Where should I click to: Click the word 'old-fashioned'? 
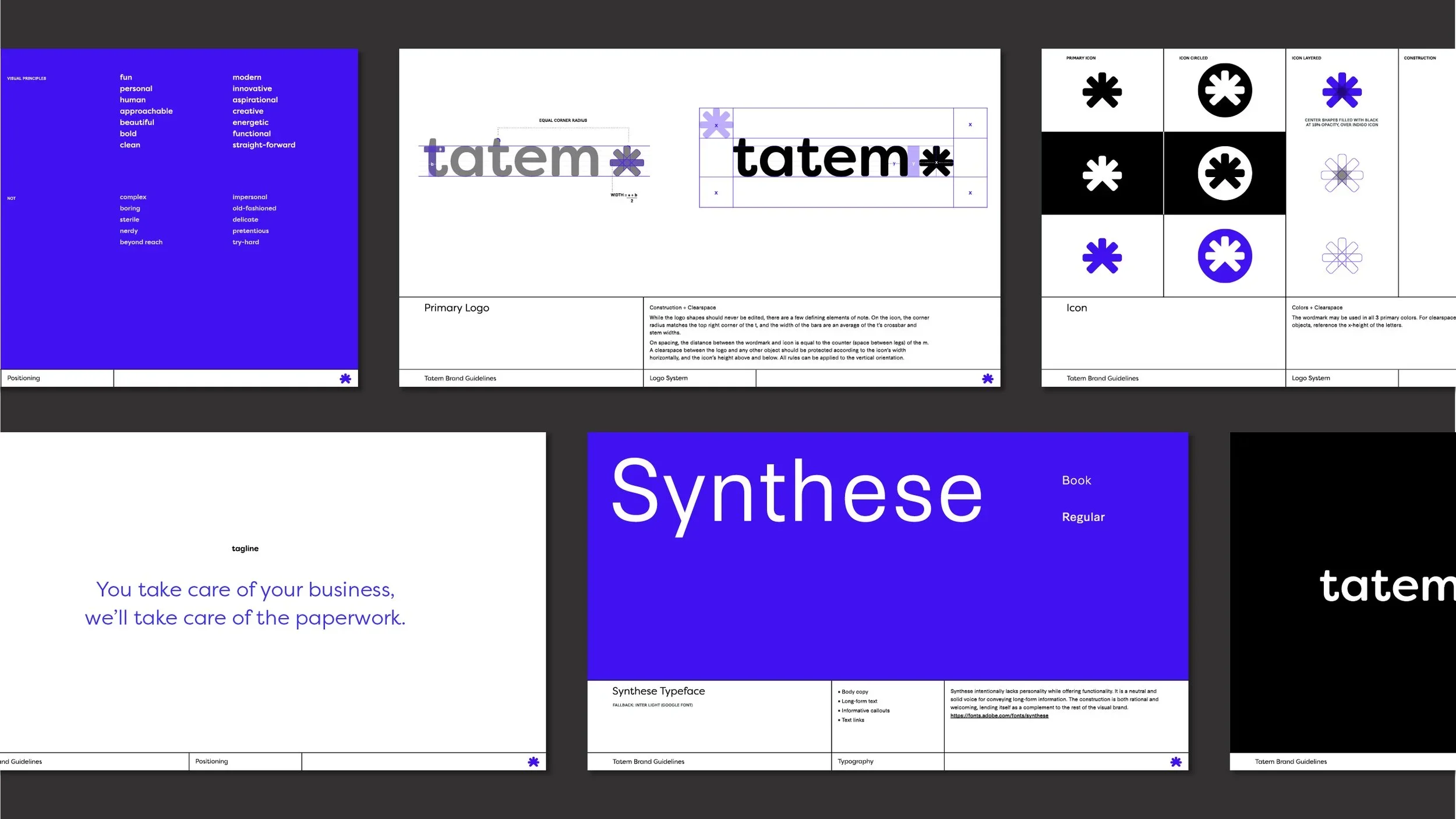point(254,209)
